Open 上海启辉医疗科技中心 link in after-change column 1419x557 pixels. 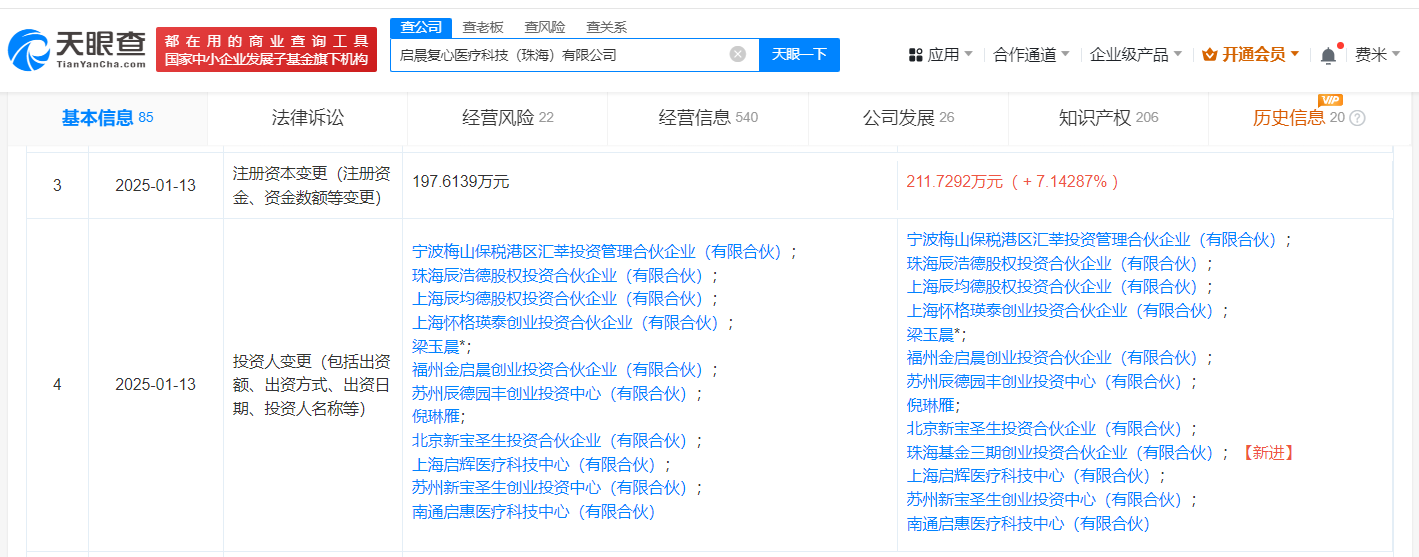click(x=1030, y=476)
